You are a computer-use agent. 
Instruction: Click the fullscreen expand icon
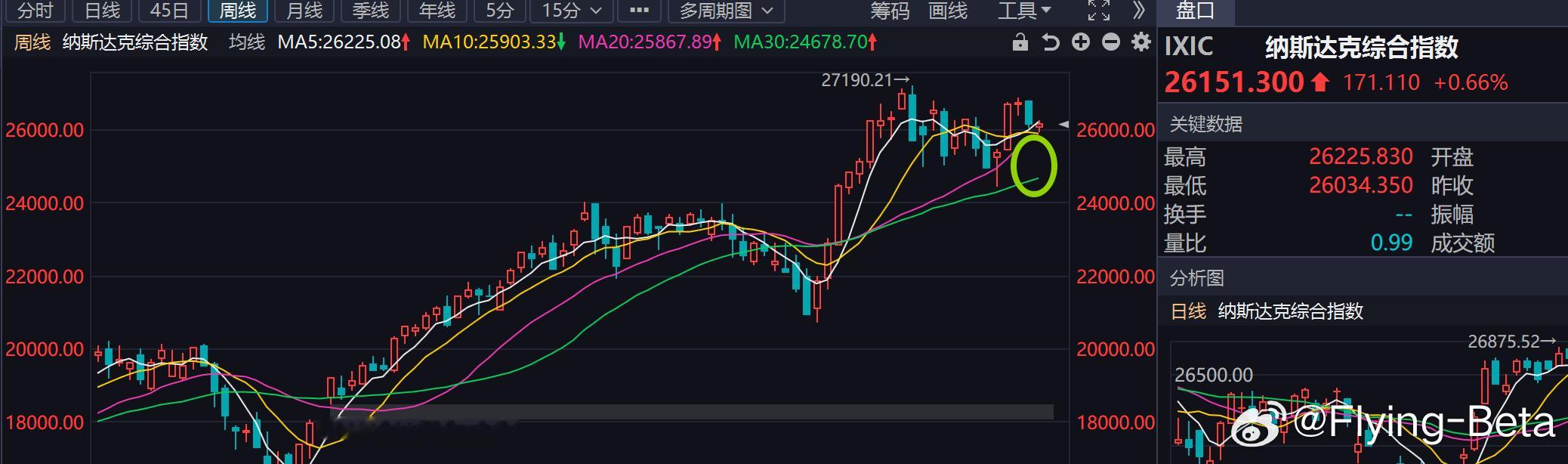[1099, 11]
